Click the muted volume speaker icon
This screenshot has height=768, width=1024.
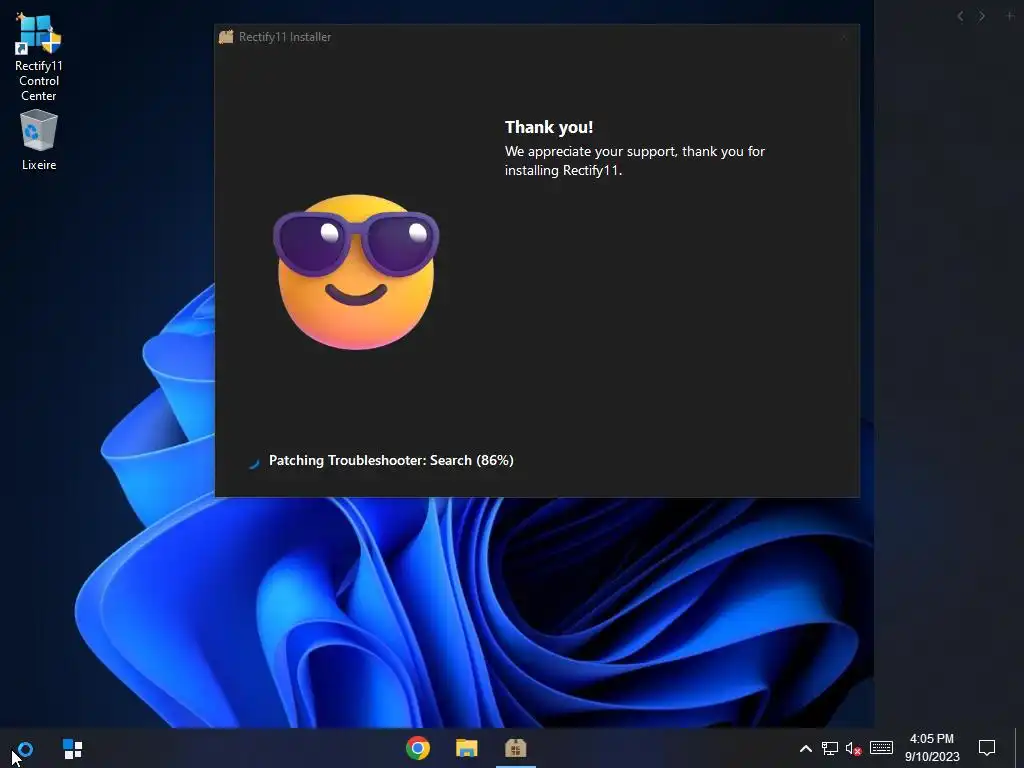pos(854,748)
